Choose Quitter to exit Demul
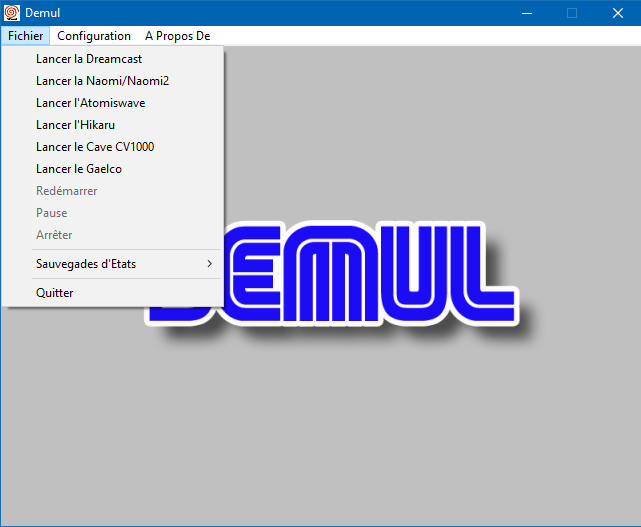 point(112,293)
